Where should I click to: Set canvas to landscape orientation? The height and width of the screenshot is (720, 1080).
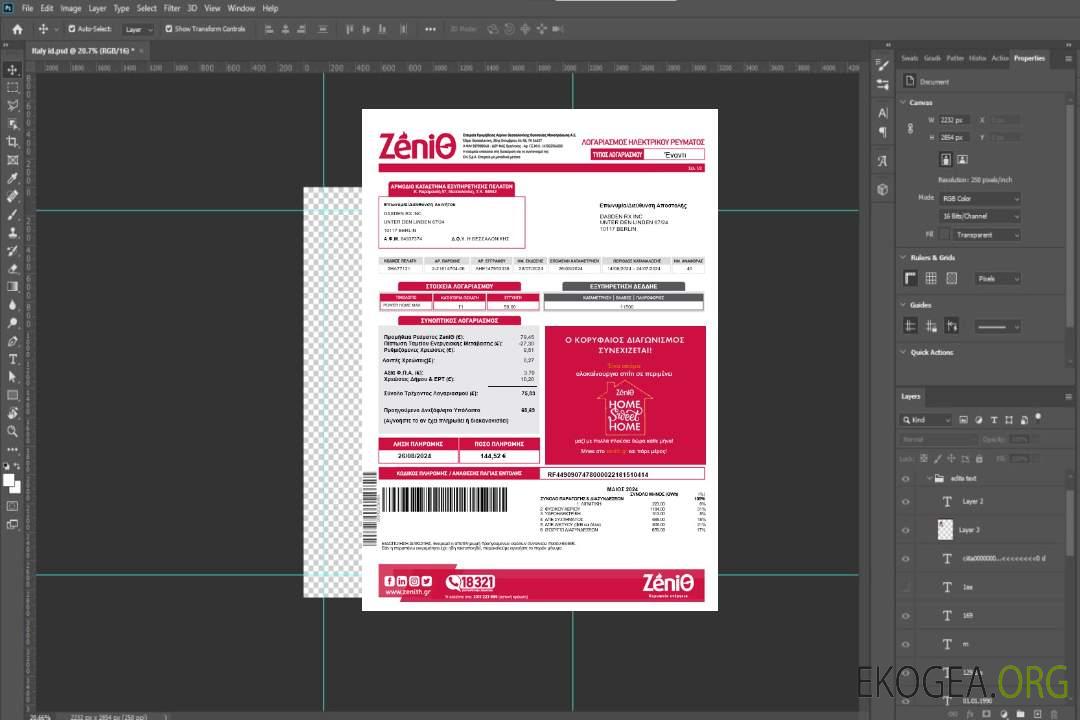pos(962,159)
